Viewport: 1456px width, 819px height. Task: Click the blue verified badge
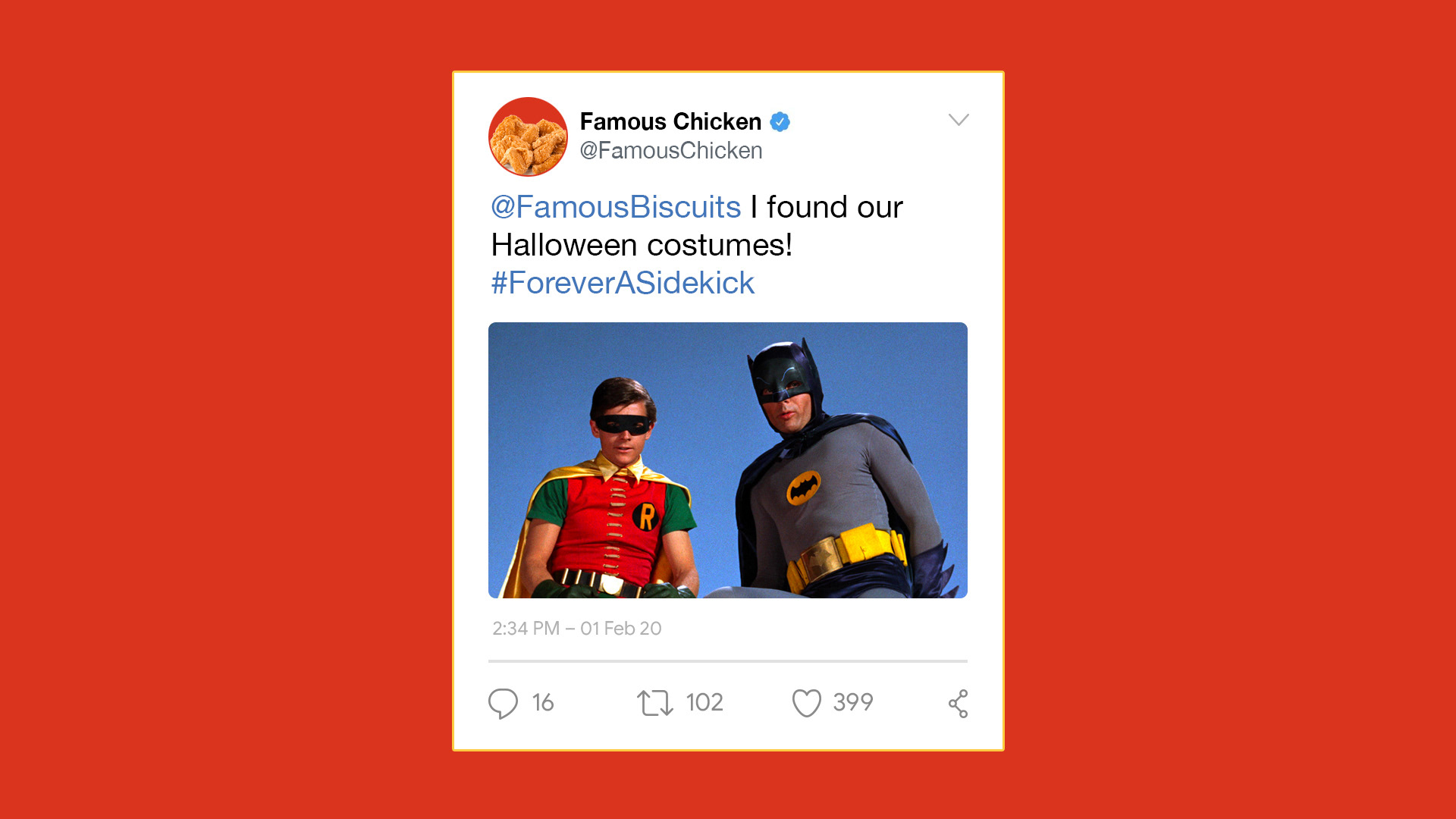click(780, 121)
